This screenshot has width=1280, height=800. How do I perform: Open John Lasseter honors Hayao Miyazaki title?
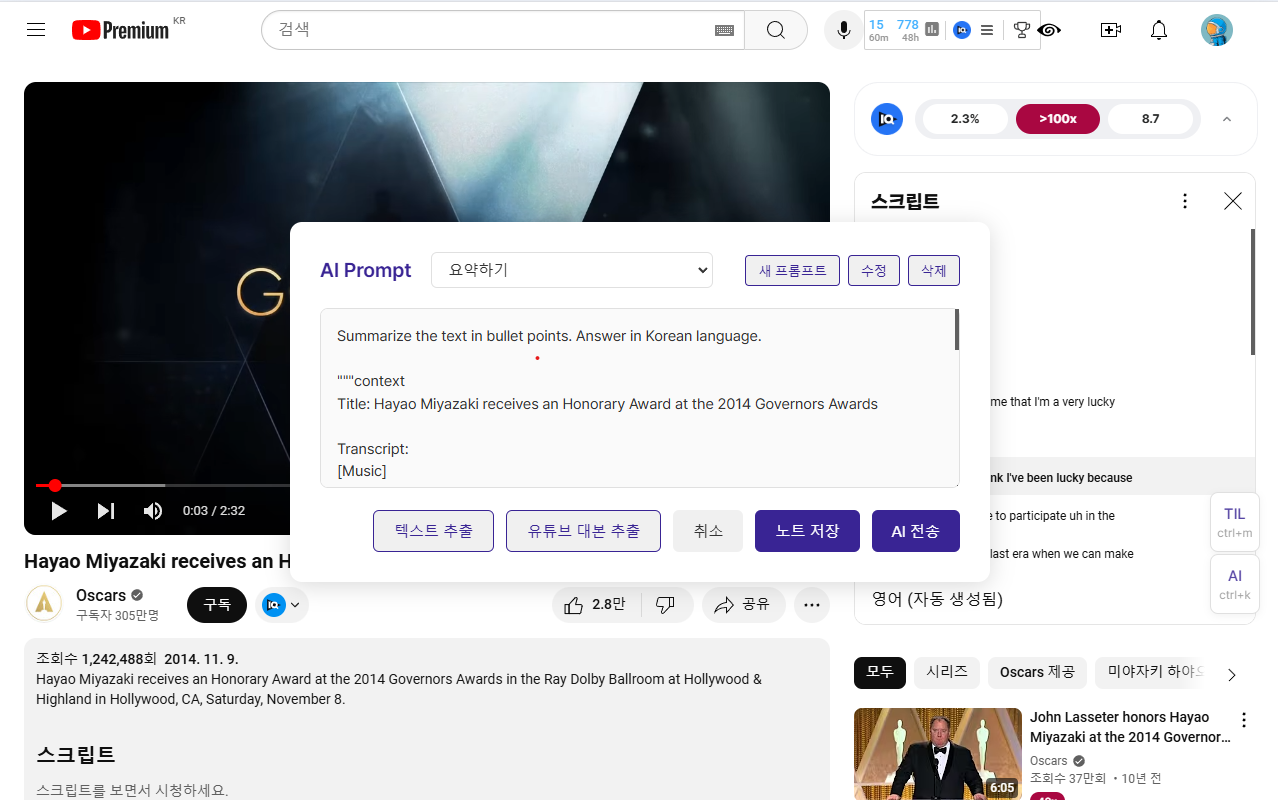click(x=1130, y=727)
